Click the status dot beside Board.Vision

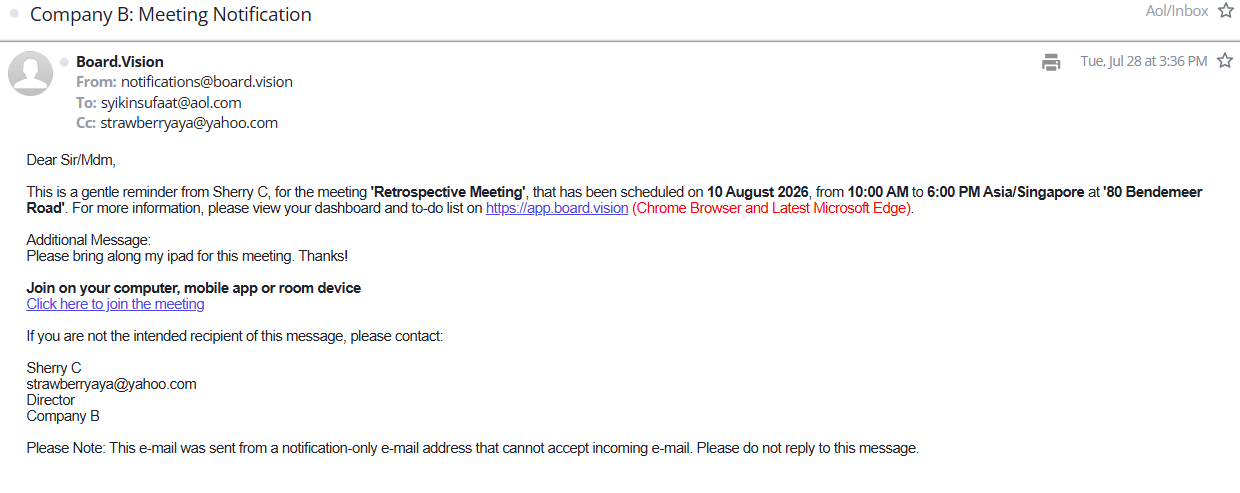[x=64, y=62]
